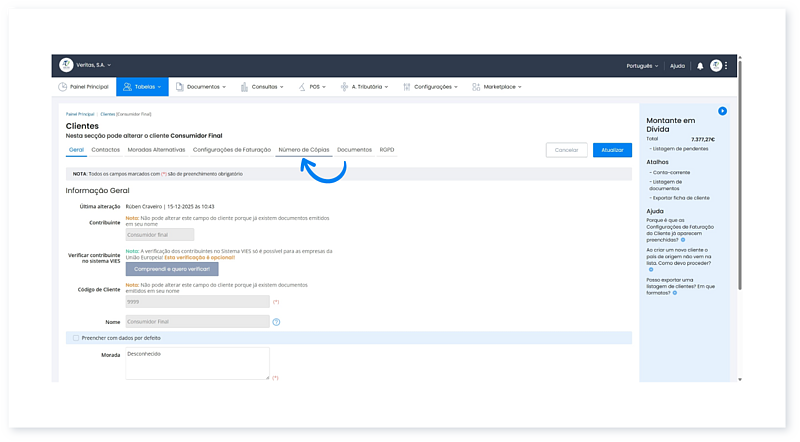Click the Veritas company logo icon
Screen dimensions: 800x442
tap(66, 66)
